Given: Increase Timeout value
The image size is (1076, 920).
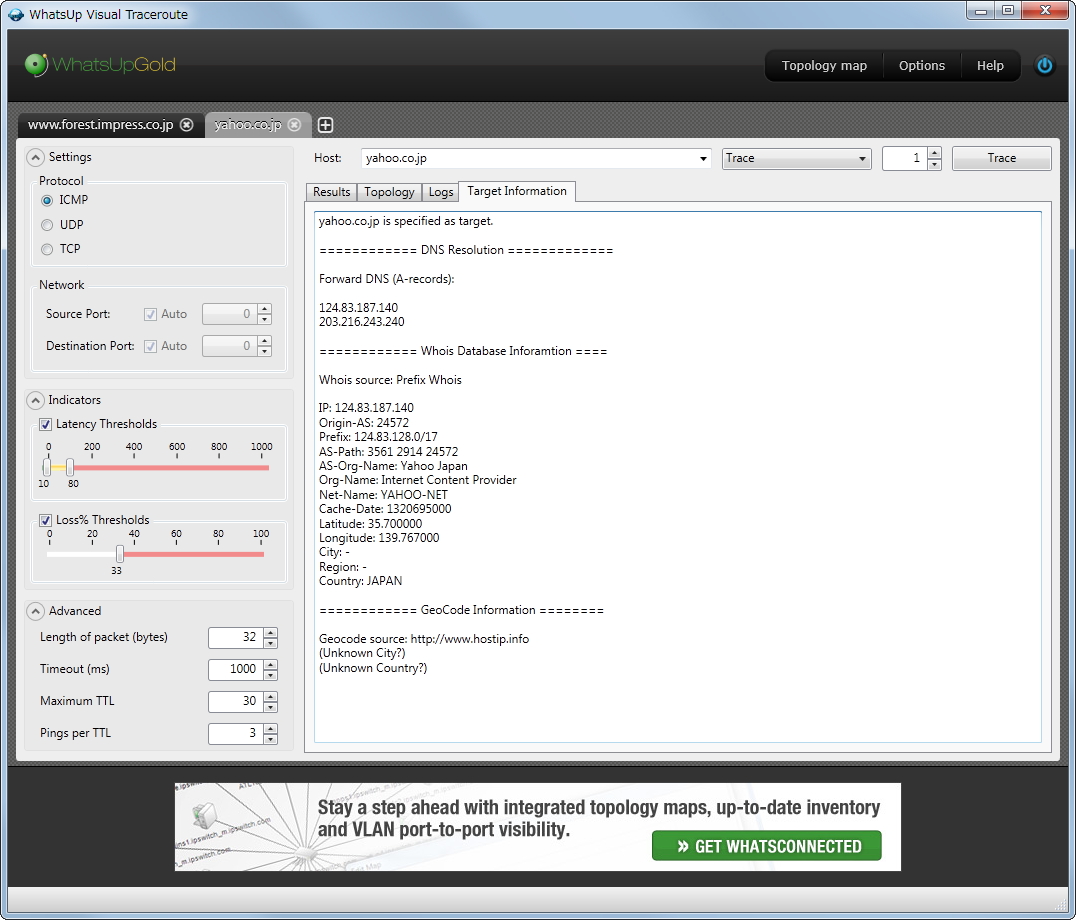Looking at the screenshot, I should [x=271, y=664].
